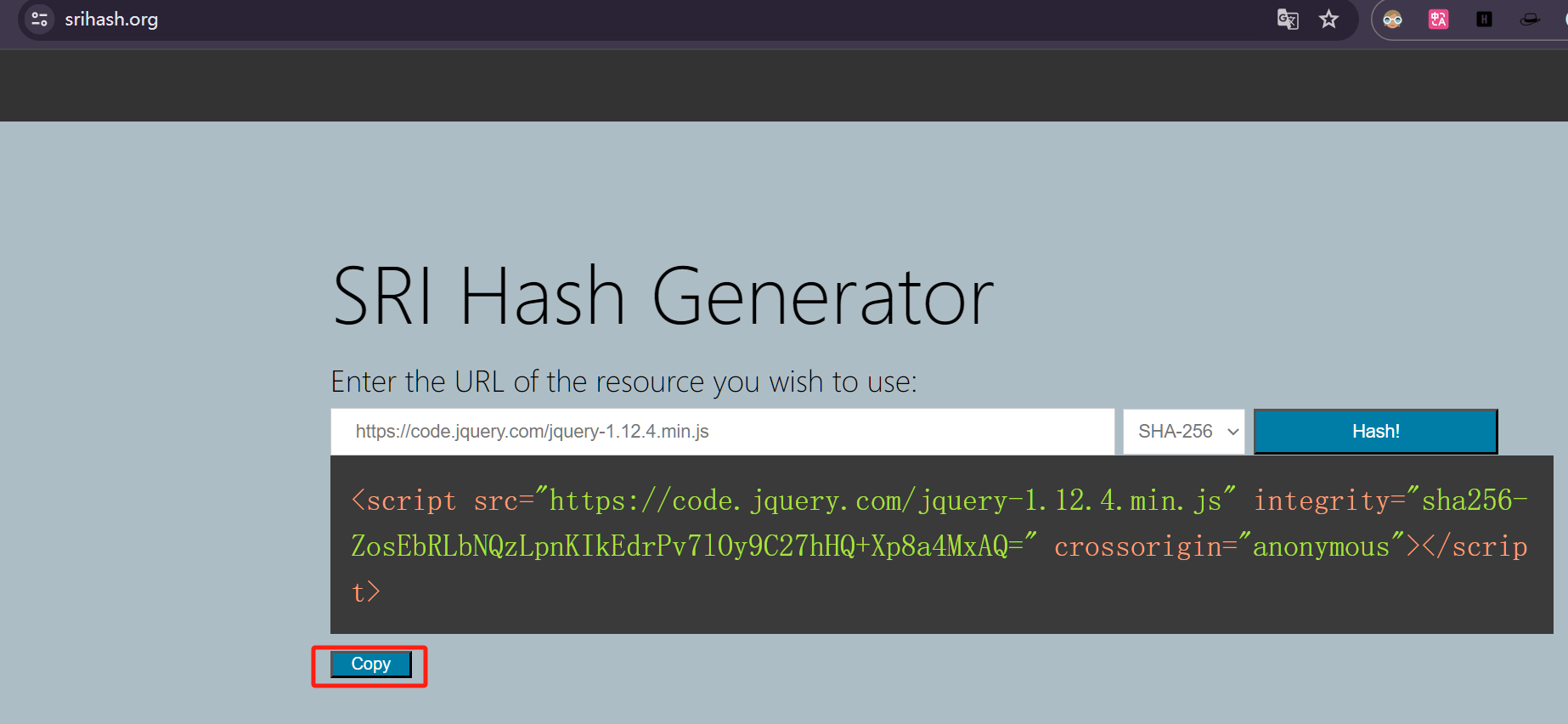
Task: Open the SHA-256 algorithm dropdown
Action: 1183,431
